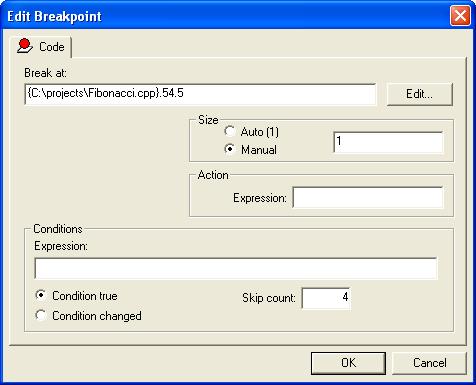Click the Action Expression field
The image size is (476, 385).
[x=368, y=197]
